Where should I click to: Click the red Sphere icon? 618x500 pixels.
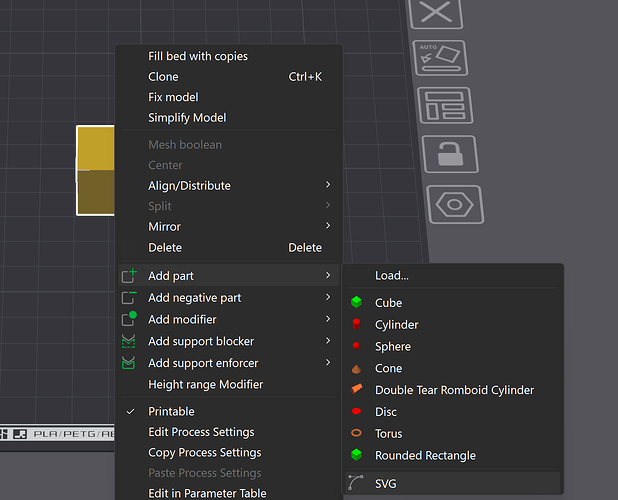(356, 346)
